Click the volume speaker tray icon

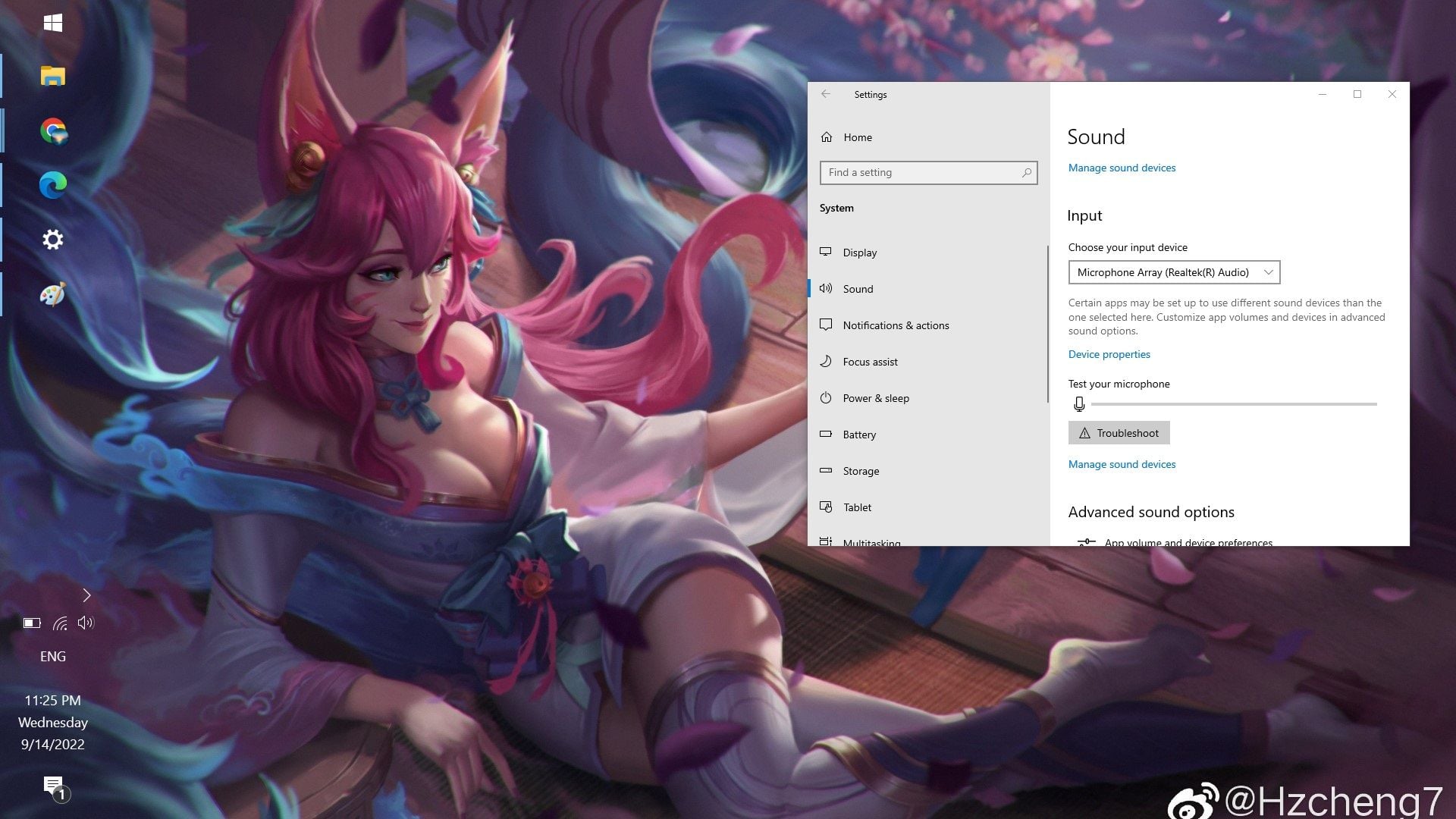tap(86, 623)
